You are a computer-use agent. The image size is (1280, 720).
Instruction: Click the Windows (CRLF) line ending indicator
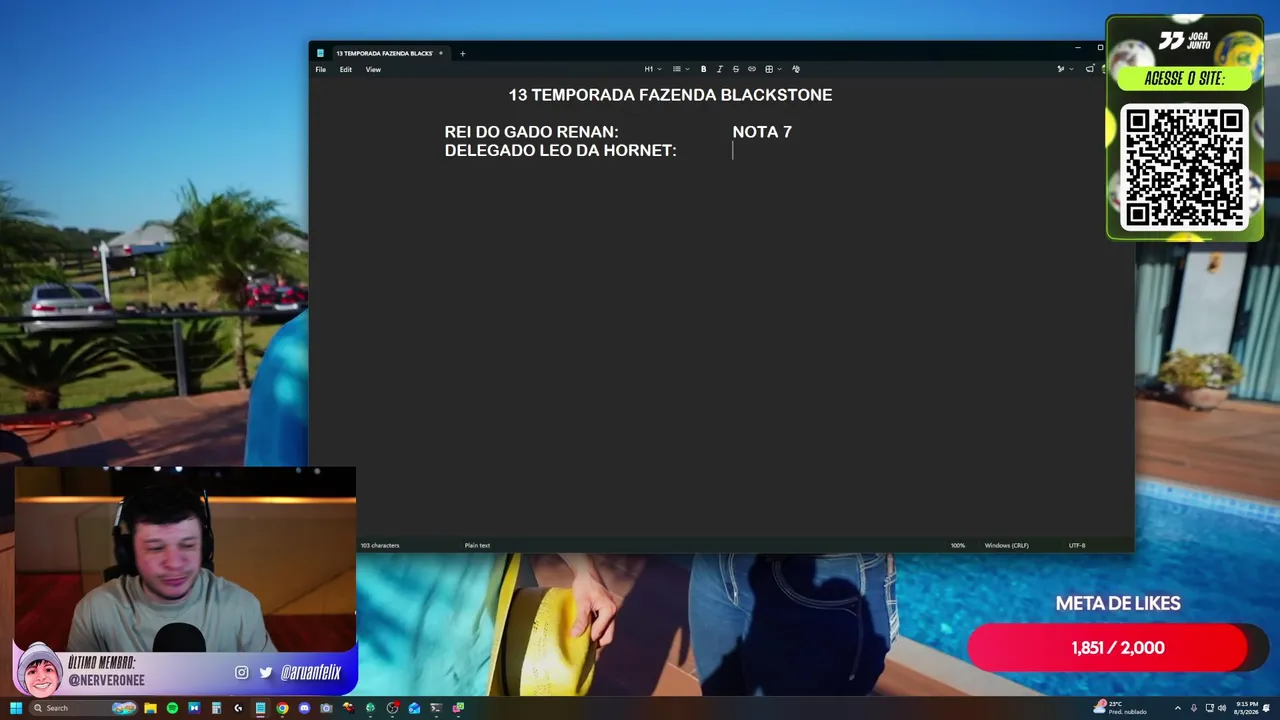pos(1006,545)
